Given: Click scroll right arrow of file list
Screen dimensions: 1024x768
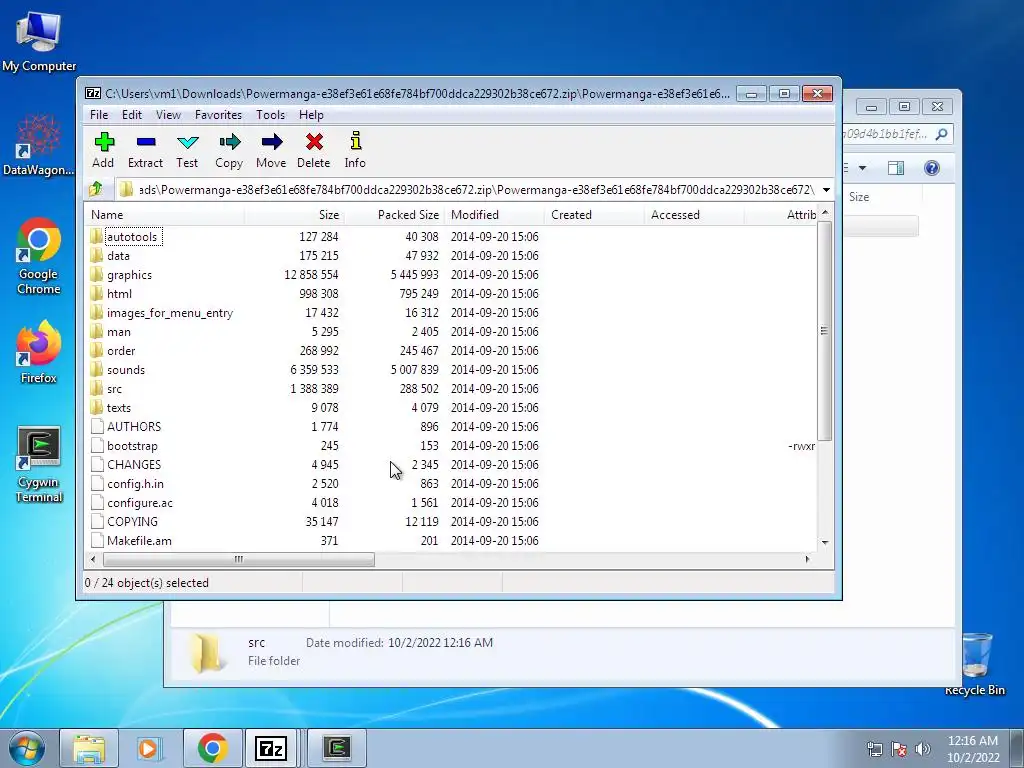Looking at the screenshot, I should point(808,559).
